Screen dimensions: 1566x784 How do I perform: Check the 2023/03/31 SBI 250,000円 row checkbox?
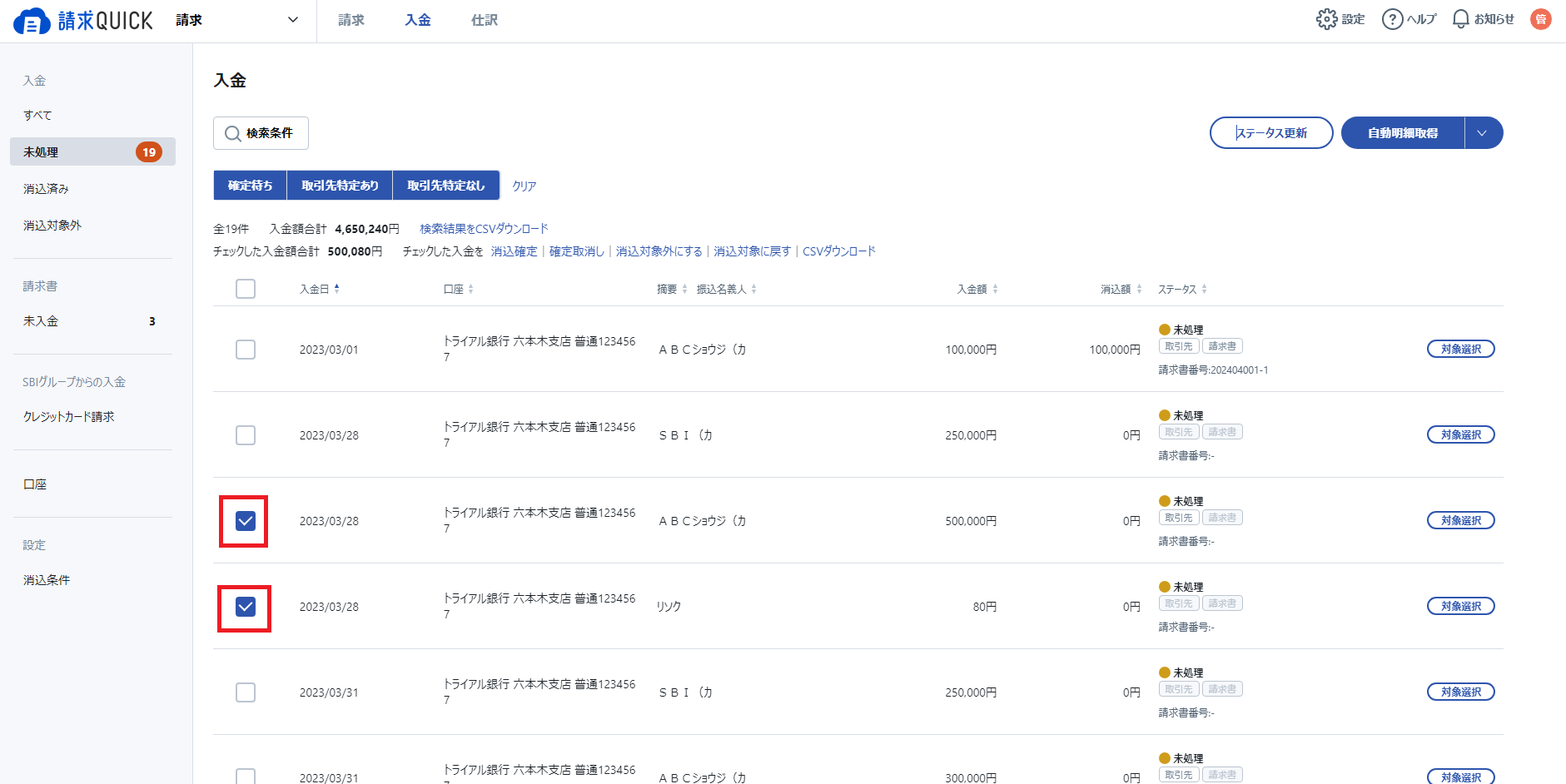pyautogui.click(x=246, y=692)
